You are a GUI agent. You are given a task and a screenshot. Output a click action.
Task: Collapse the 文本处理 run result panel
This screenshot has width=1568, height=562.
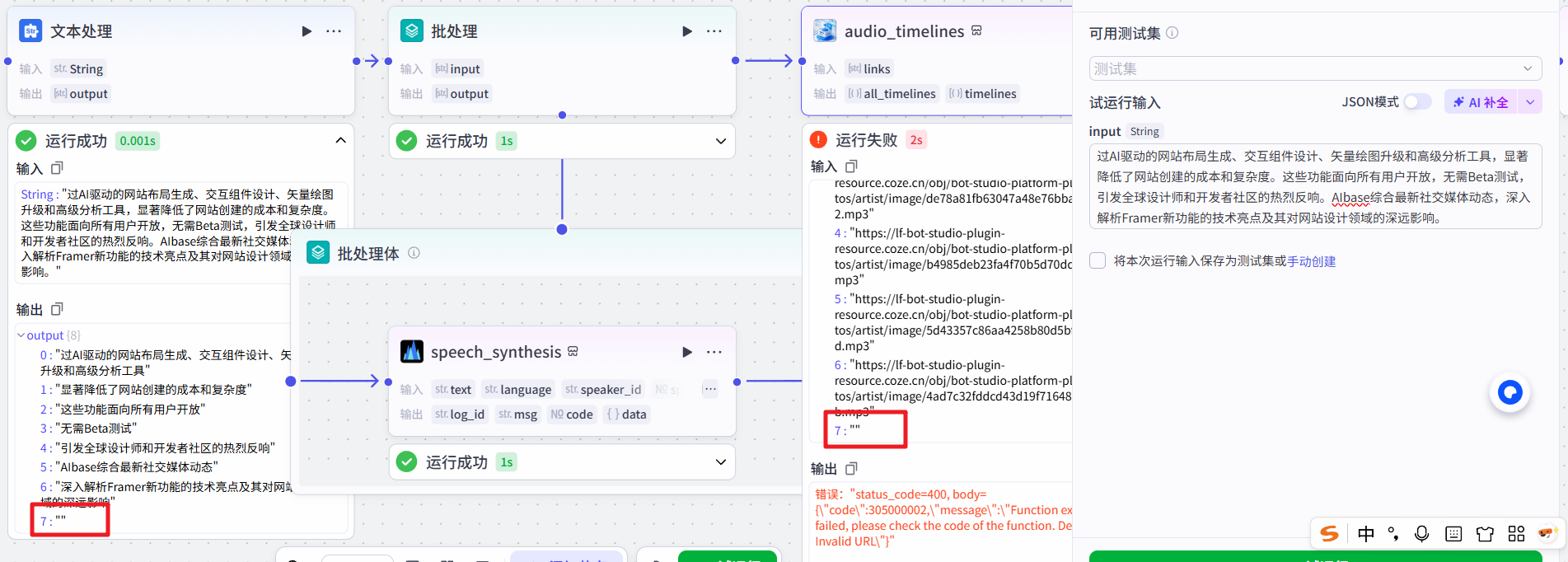tap(340, 141)
